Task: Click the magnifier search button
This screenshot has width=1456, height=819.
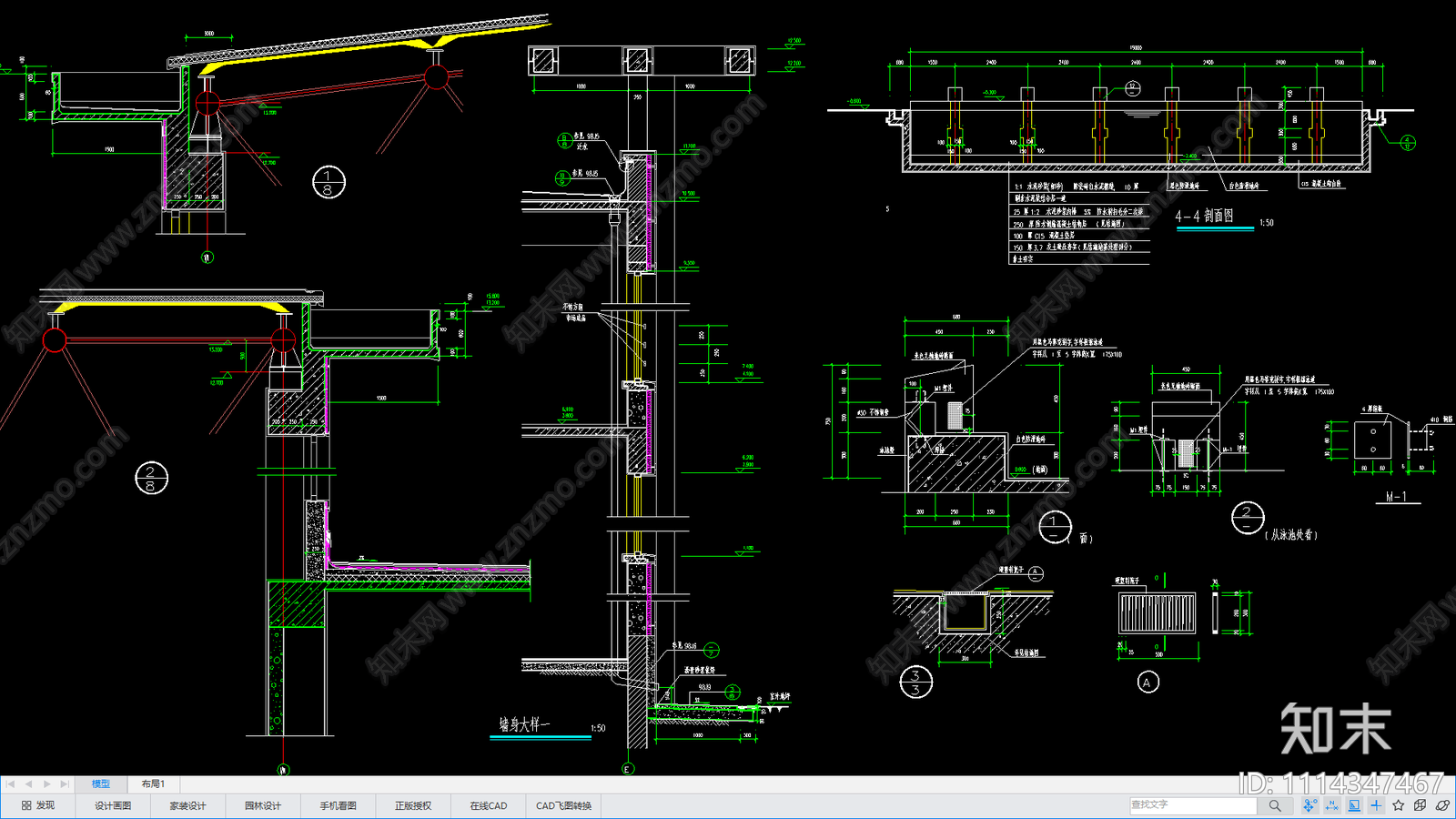Action: coord(1275,805)
